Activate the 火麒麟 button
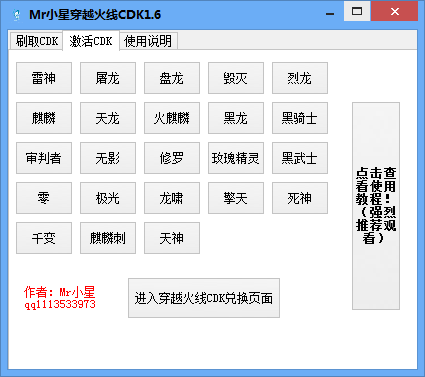The image size is (425, 377). pos(172,118)
